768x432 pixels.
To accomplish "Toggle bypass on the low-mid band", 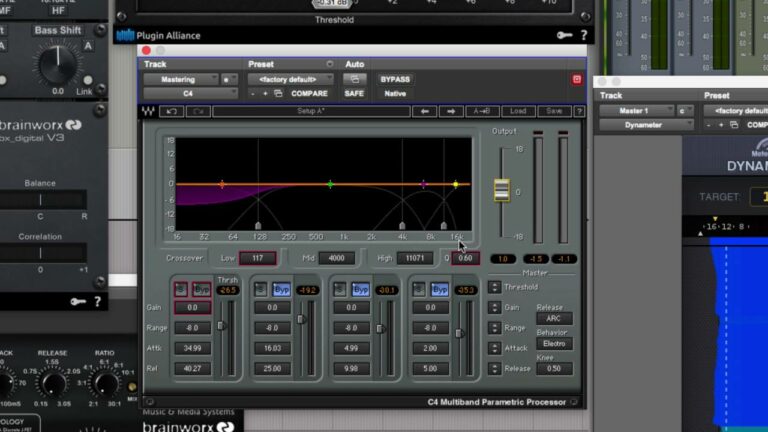I will coord(281,289).
